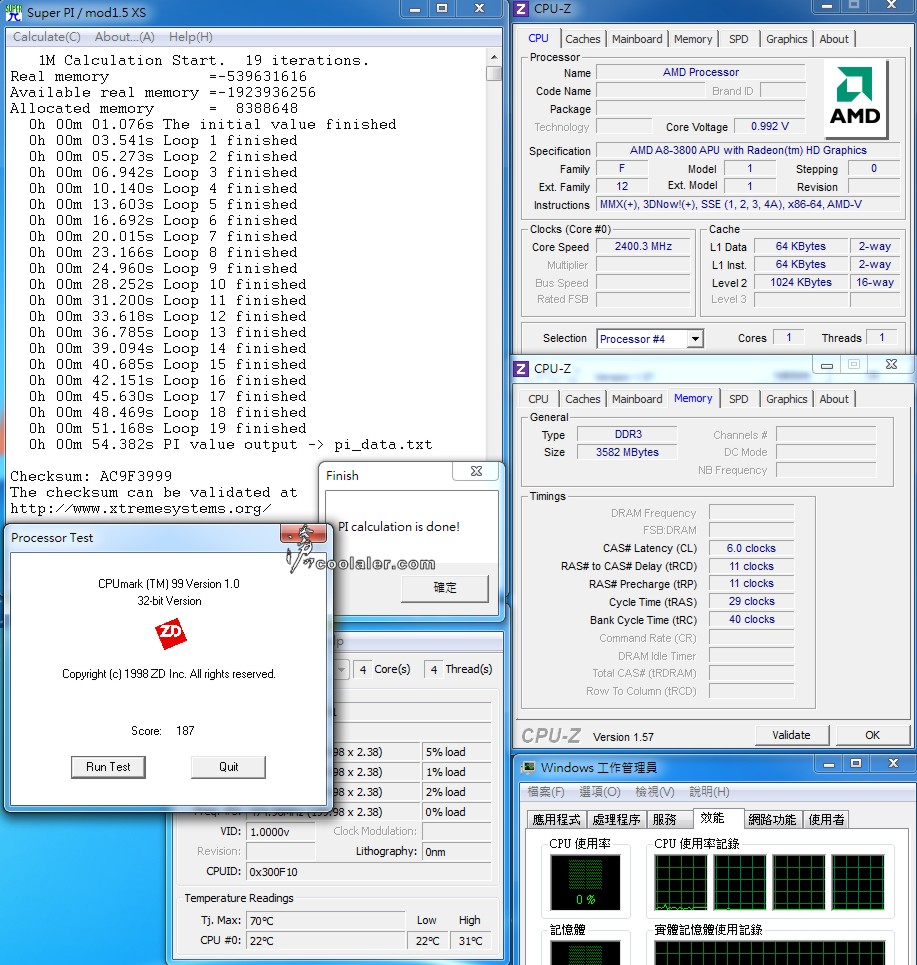This screenshot has height=965, width=917.
Task: Click the AMD logo in CPU-Z
Action: coord(855,97)
